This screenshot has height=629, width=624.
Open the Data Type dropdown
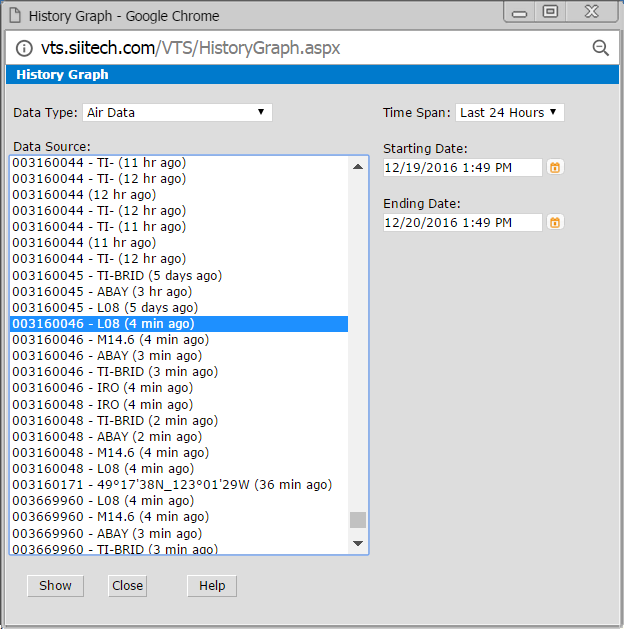[x=177, y=112]
